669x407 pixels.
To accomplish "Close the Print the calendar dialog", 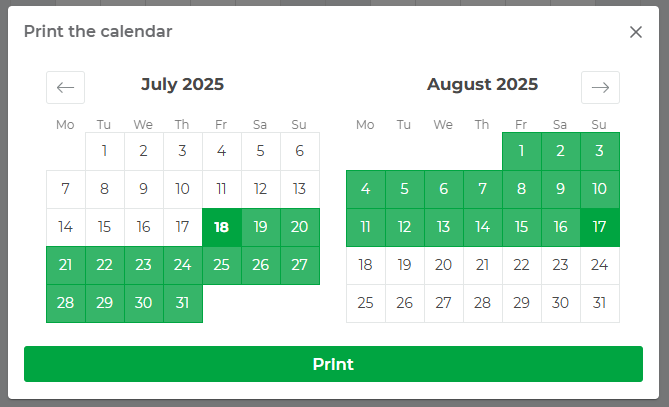I will point(636,32).
